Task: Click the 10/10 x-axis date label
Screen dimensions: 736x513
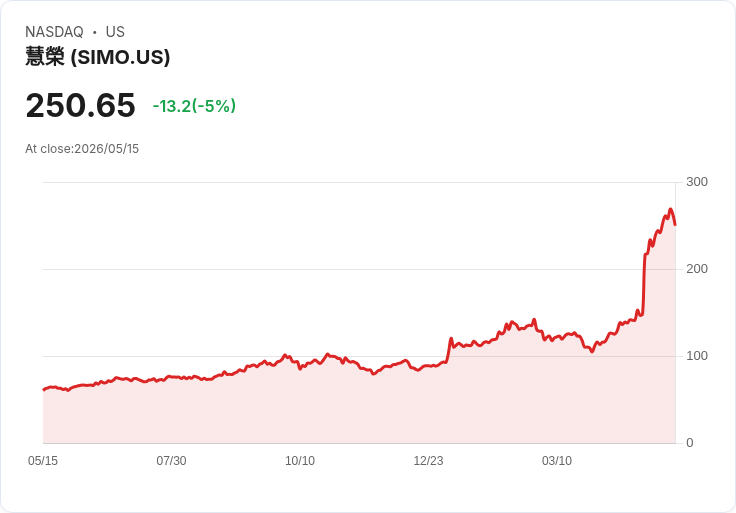Action: (x=300, y=461)
